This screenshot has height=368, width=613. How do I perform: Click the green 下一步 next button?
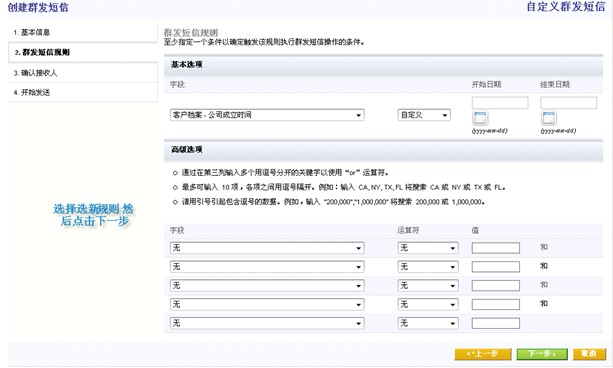pyautogui.click(x=542, y=354)
